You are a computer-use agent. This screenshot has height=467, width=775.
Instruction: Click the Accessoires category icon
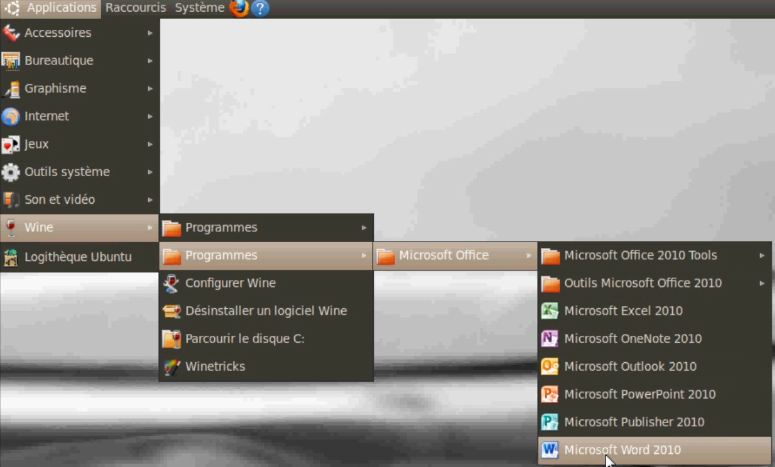10,33
